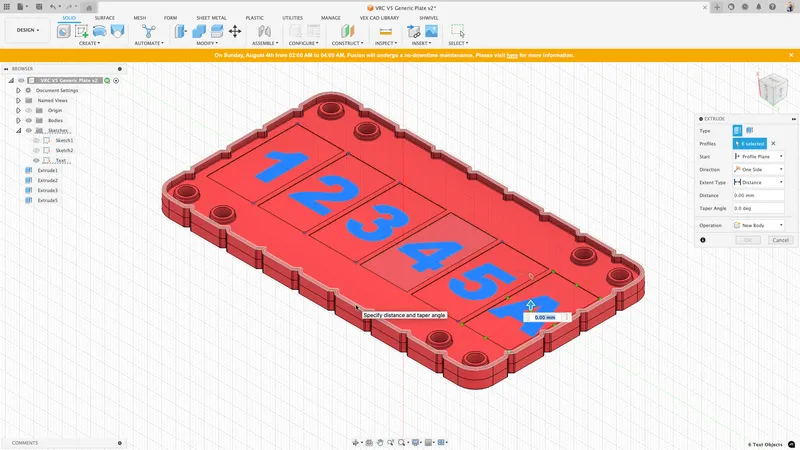Open the Surface tab
The image size is (800, 450).
[x=104, y=18]
